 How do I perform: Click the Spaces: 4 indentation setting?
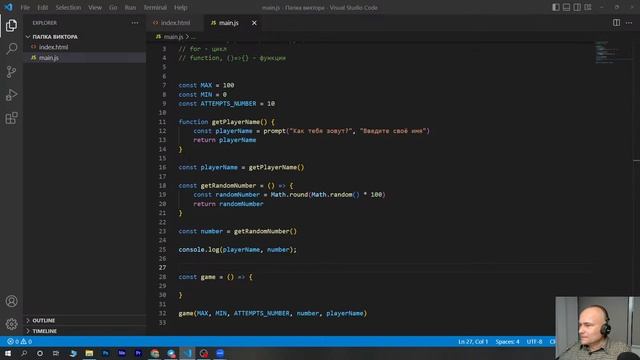[507, 342]
